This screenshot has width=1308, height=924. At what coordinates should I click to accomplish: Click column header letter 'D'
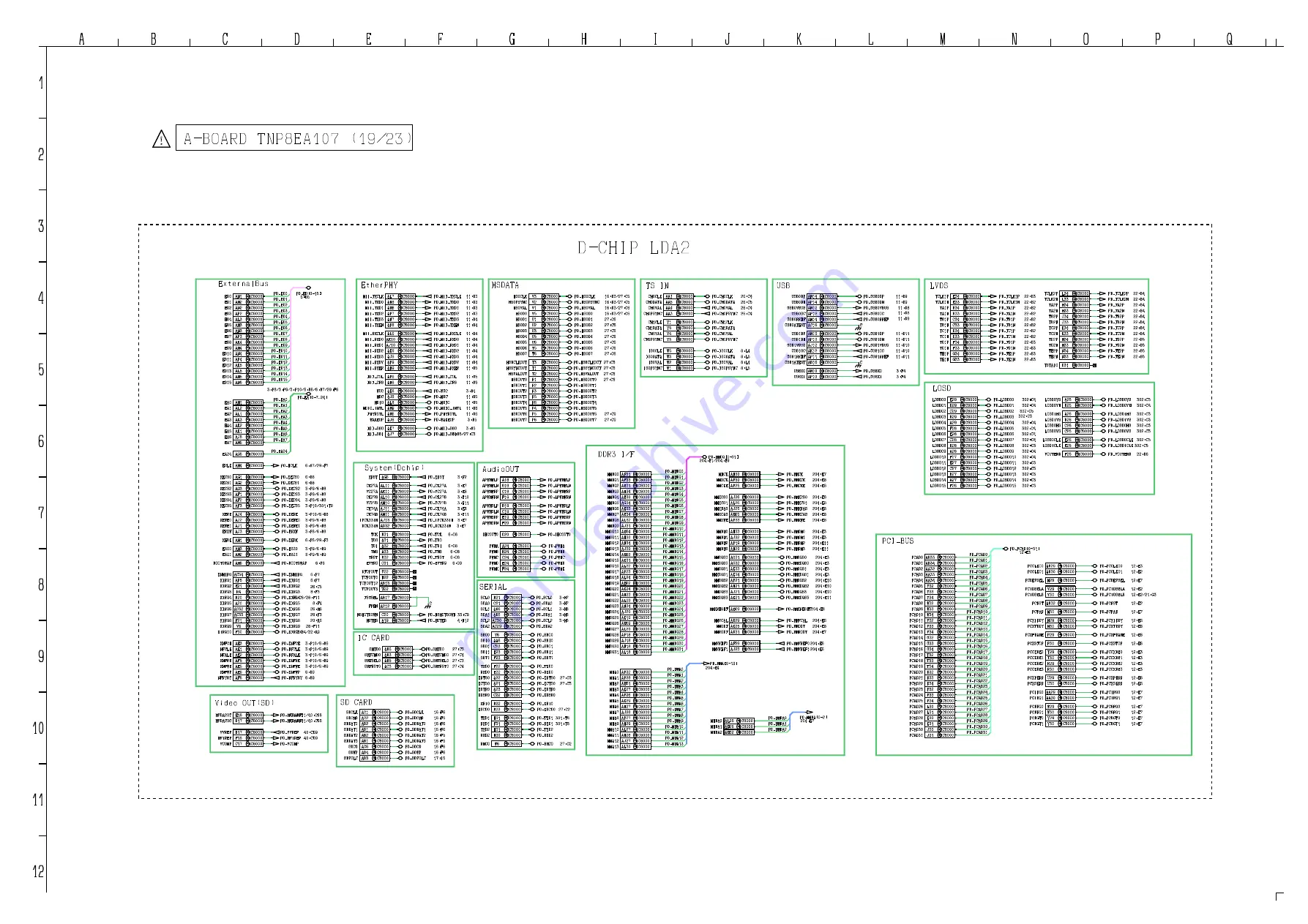pyautogui.click(x=297, y=39)
